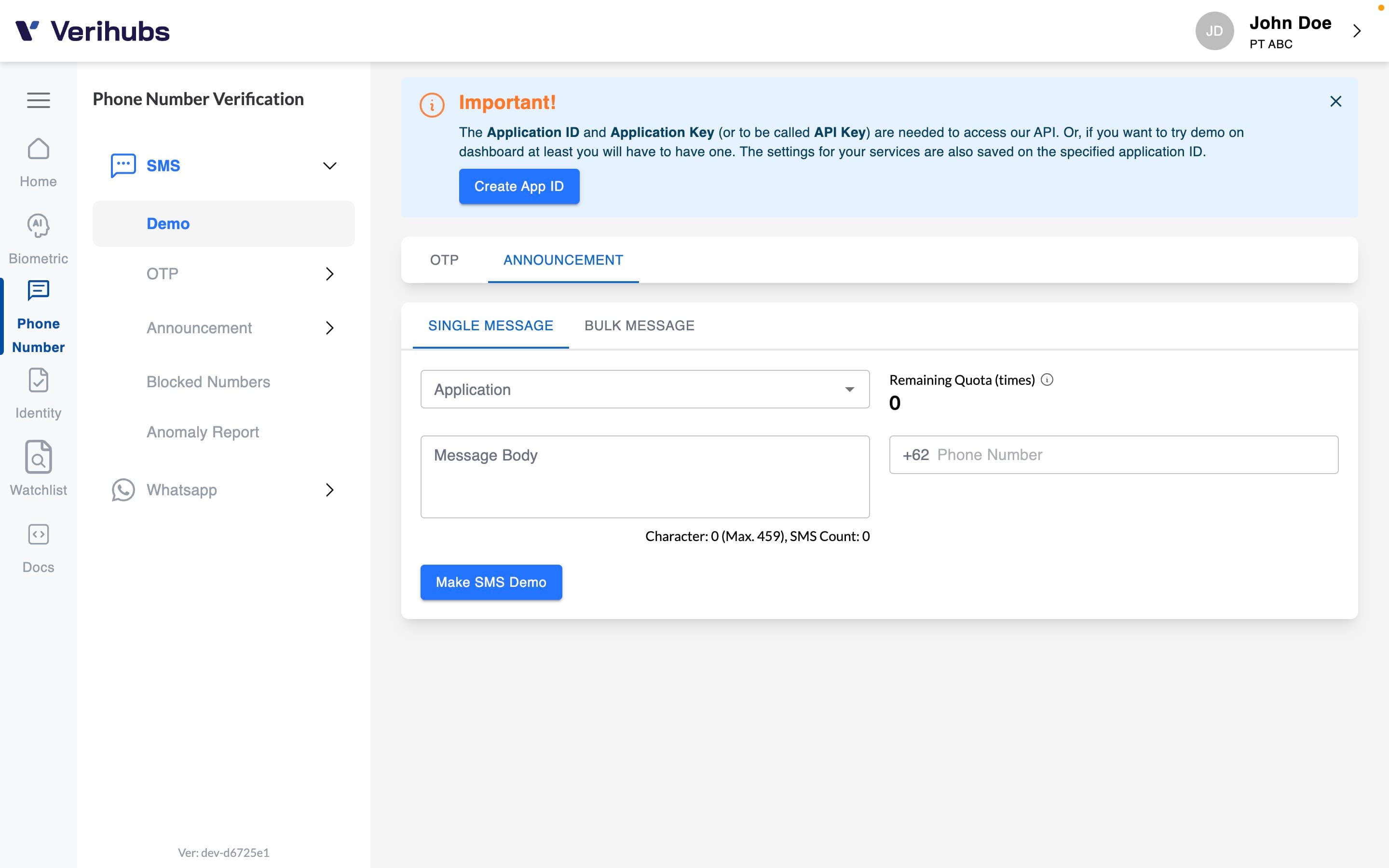Click the Phone Number Verification heading
Viewport: 1389px width, 868px height.
point(199,99)
